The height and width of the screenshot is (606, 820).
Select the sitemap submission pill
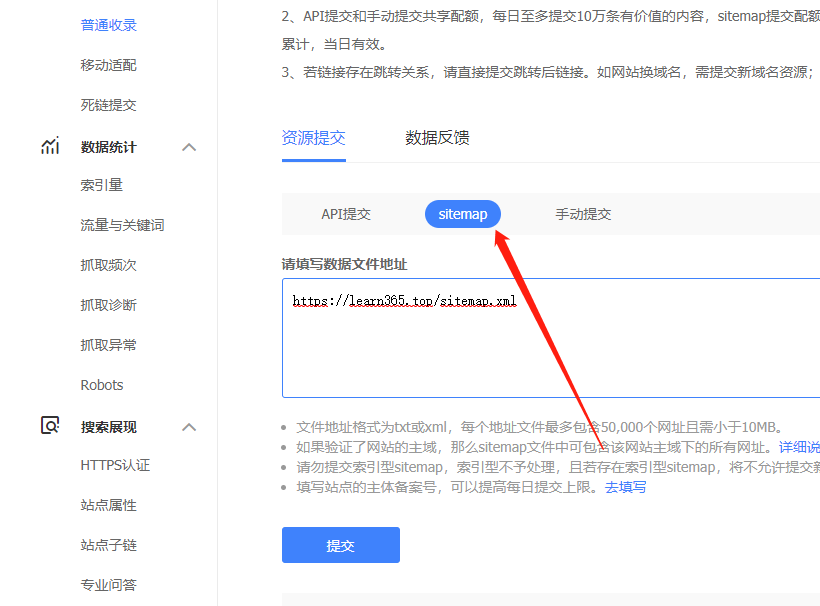tap(462, 214)
